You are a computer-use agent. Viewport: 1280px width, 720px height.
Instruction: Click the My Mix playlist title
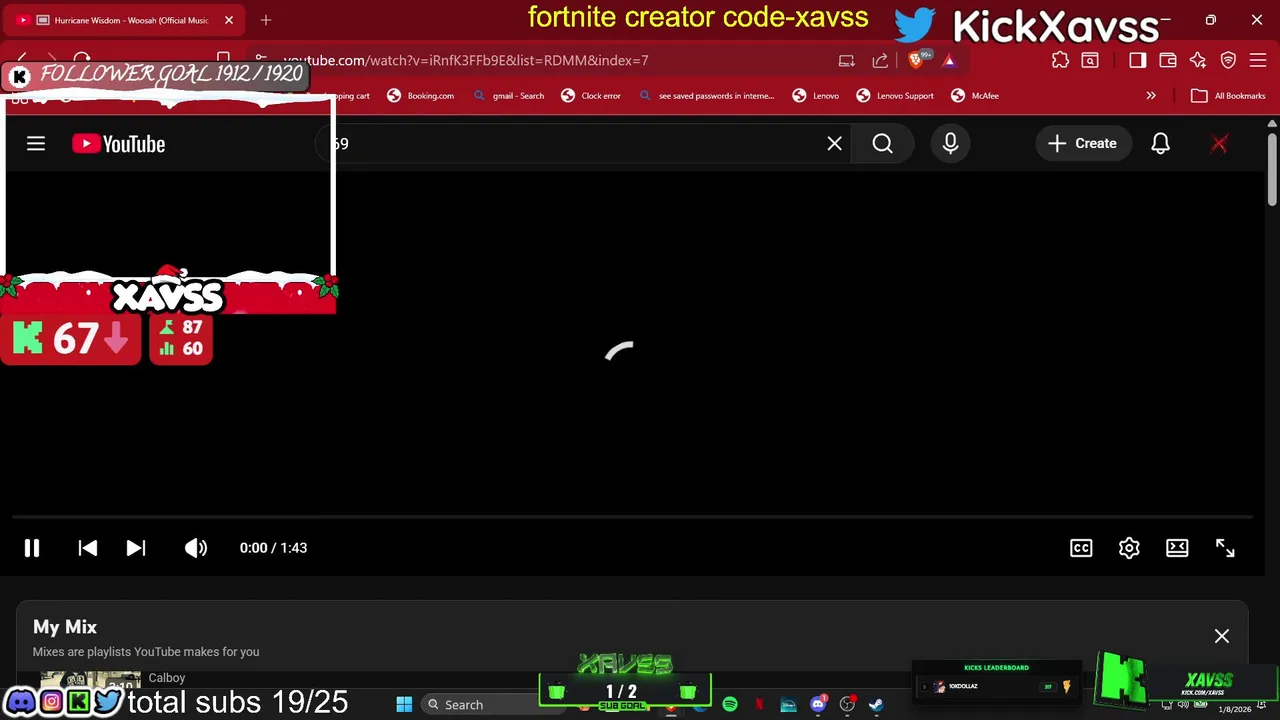(x=65, y=627)
